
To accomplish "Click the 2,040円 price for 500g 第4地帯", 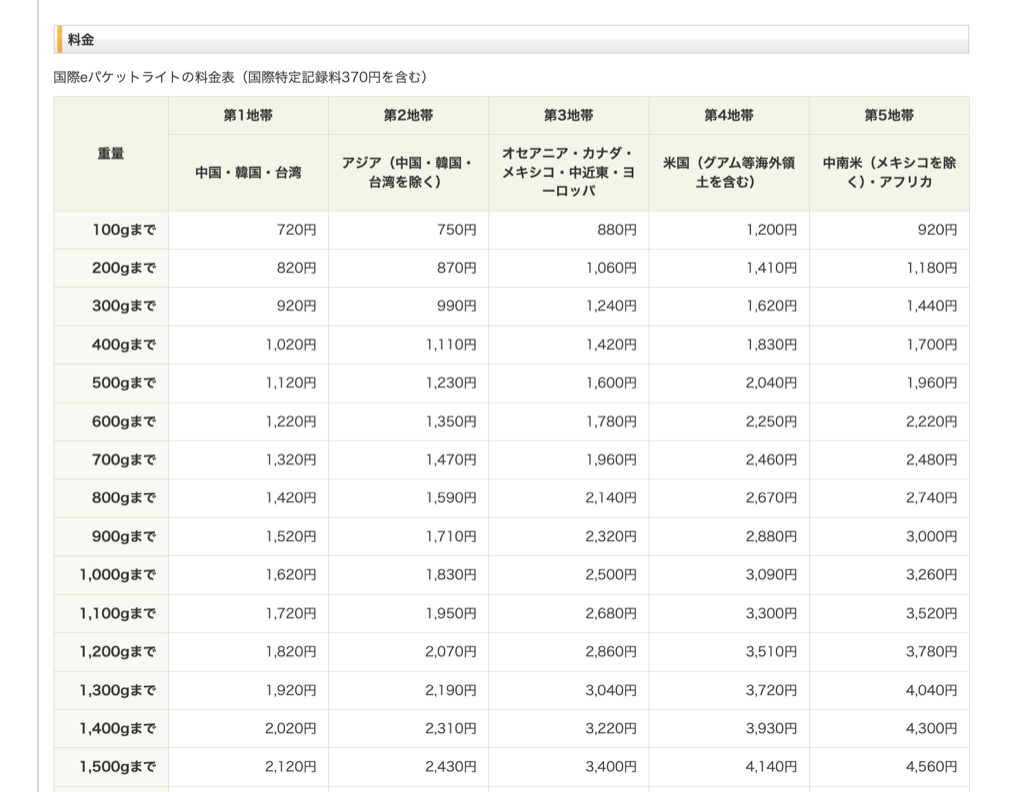I will [x=771, y=383].
